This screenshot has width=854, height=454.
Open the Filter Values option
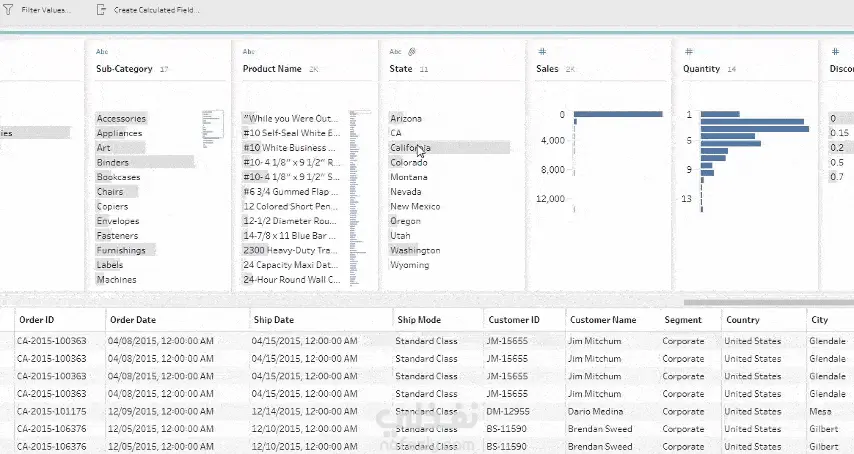(x=46, y=10)
